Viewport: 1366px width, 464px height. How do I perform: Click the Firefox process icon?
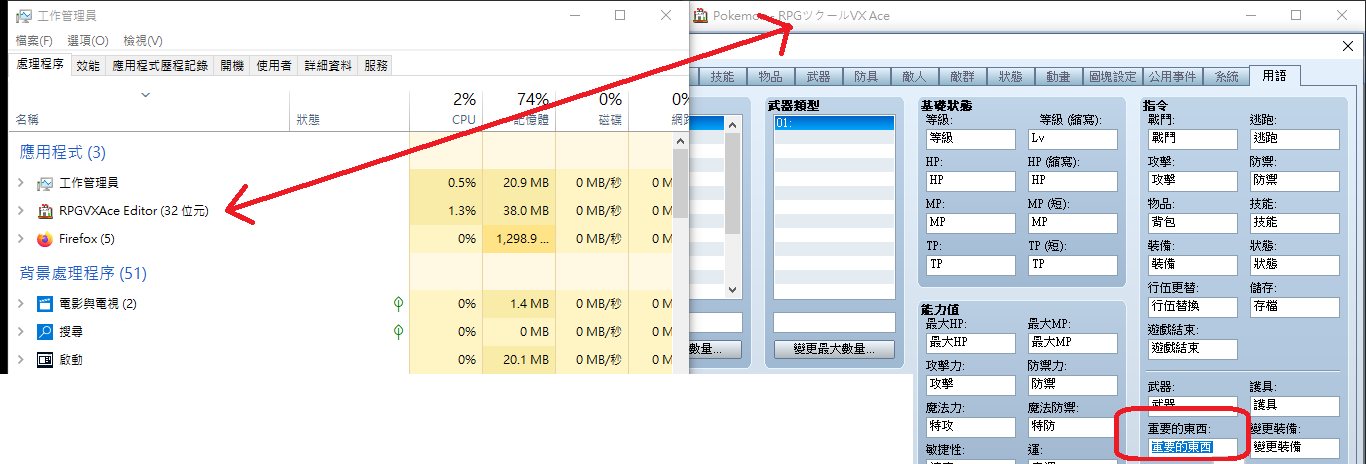44,239
